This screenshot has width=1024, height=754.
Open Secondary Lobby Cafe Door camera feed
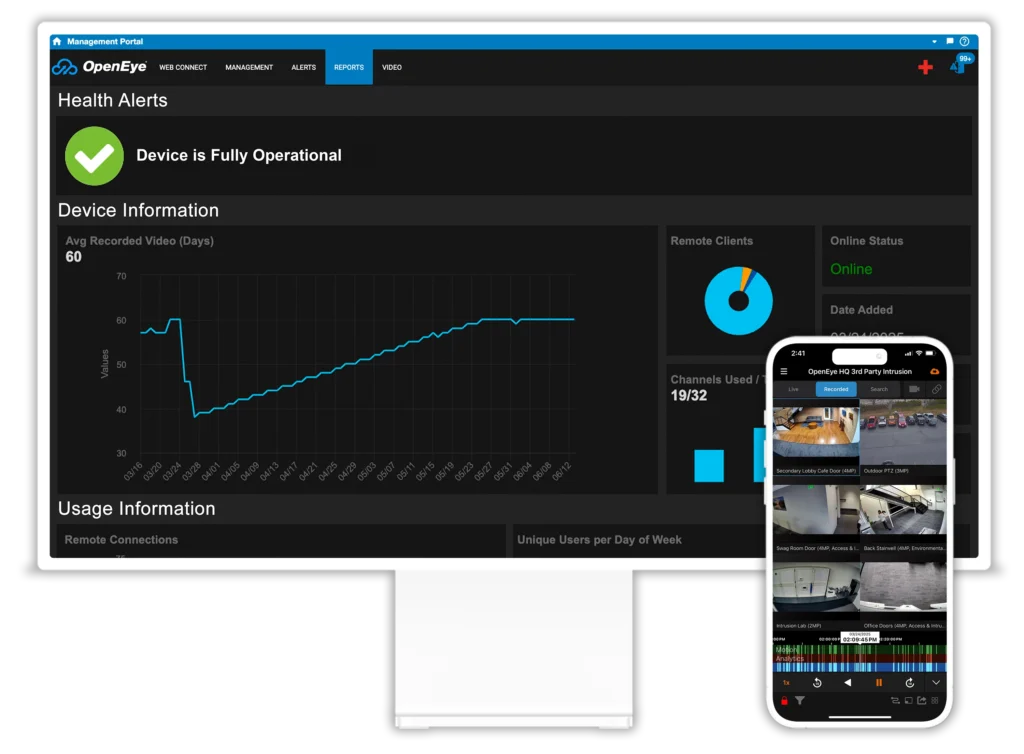coord(816,436)
